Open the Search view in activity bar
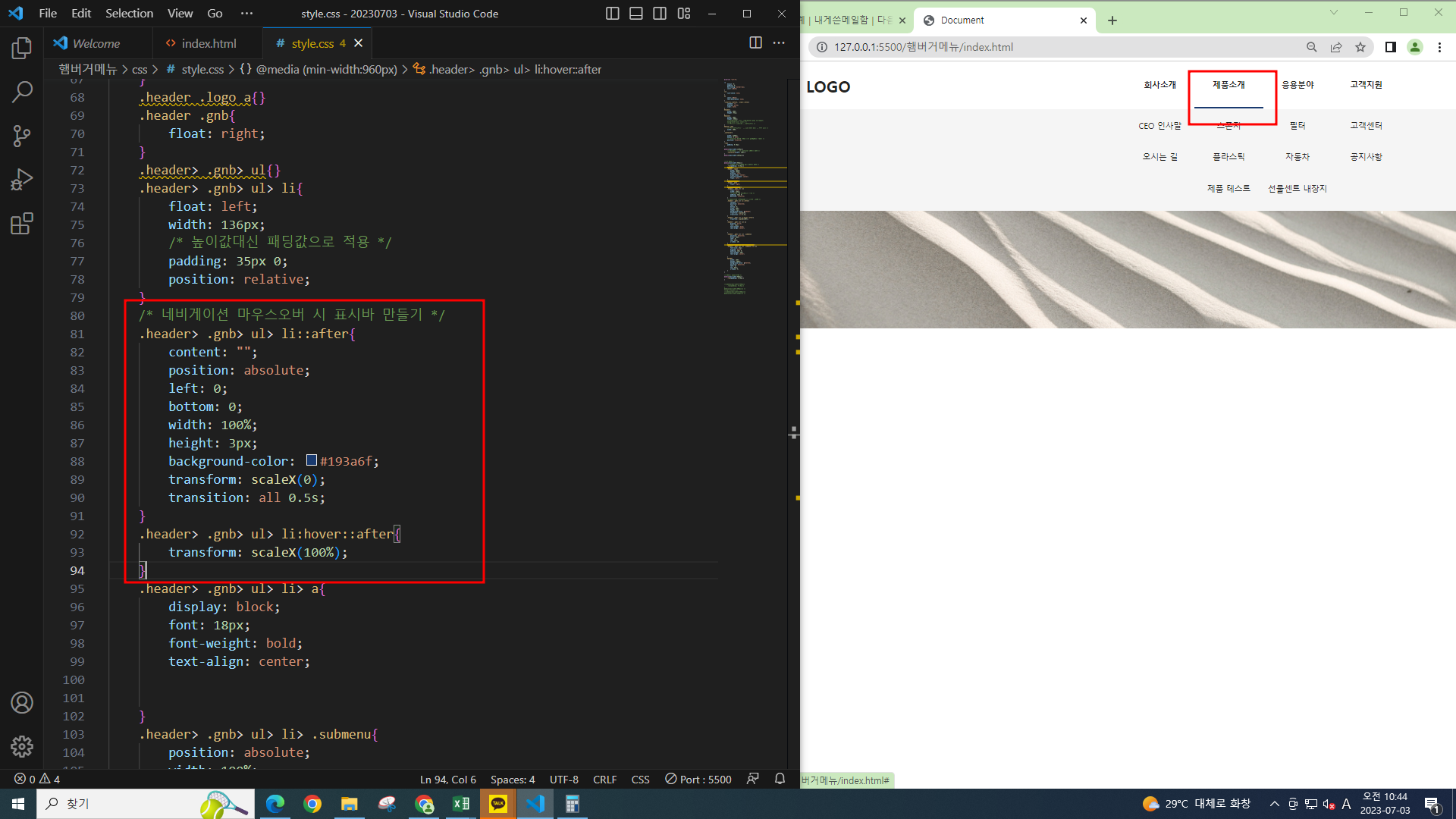 (x=22, y=93)
